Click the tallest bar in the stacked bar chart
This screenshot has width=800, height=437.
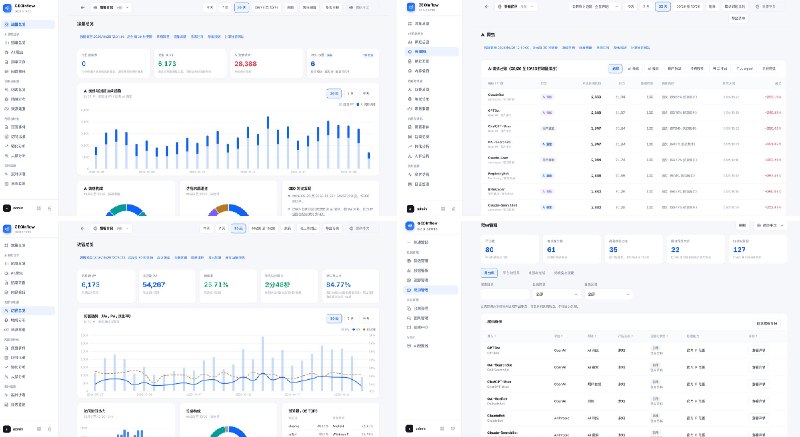[x=268, y=143]
